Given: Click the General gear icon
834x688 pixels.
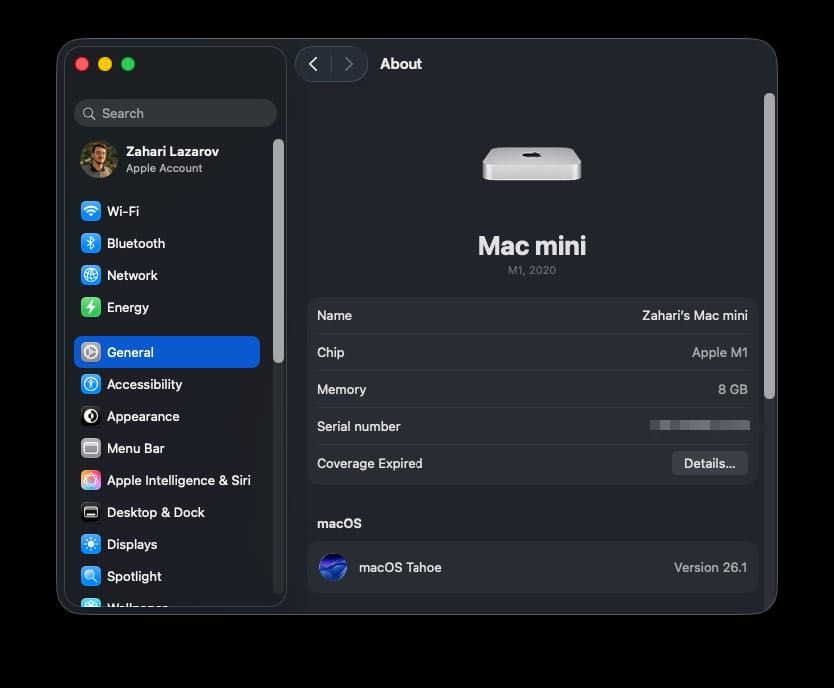Looking at the screenshot, I should (x=91, y=352).
